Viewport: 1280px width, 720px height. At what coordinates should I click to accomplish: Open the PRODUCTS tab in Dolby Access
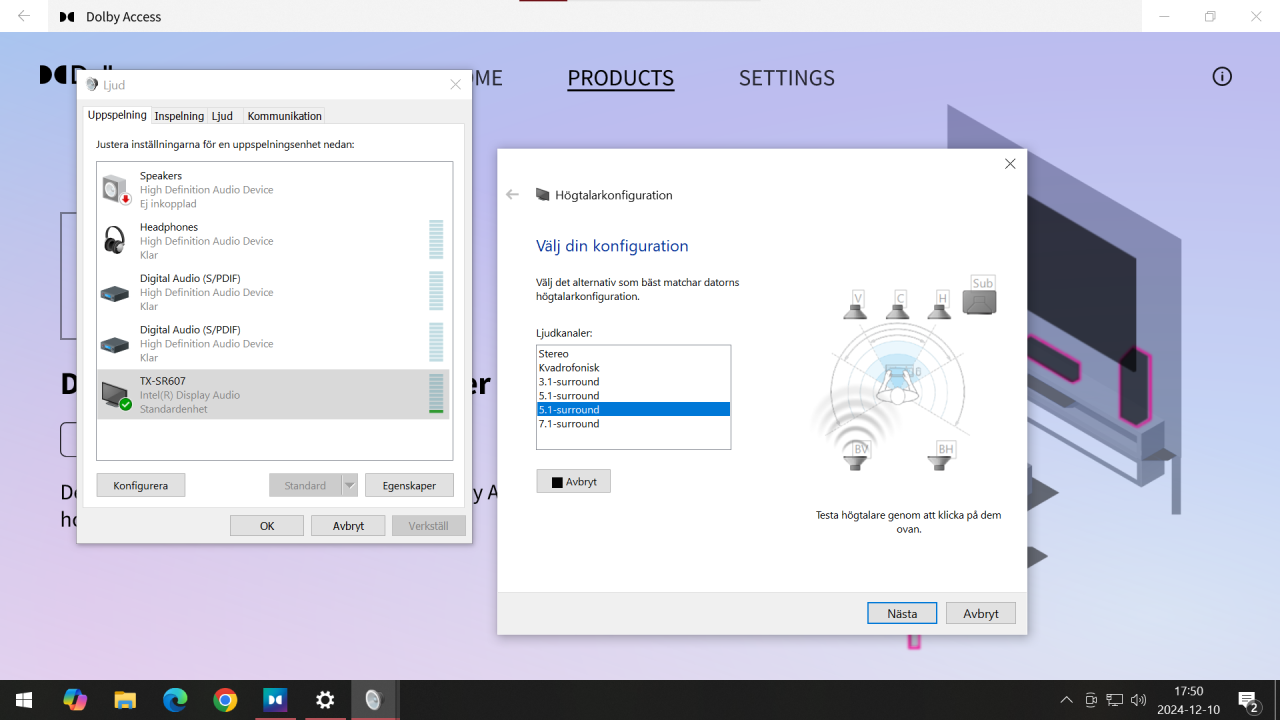coord(620,78)
